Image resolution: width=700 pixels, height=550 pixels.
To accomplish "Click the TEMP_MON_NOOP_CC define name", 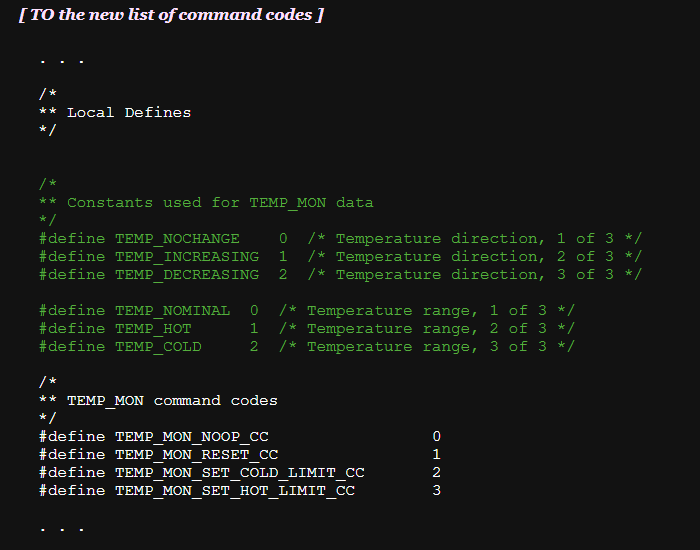I will (x=191, y=437).
